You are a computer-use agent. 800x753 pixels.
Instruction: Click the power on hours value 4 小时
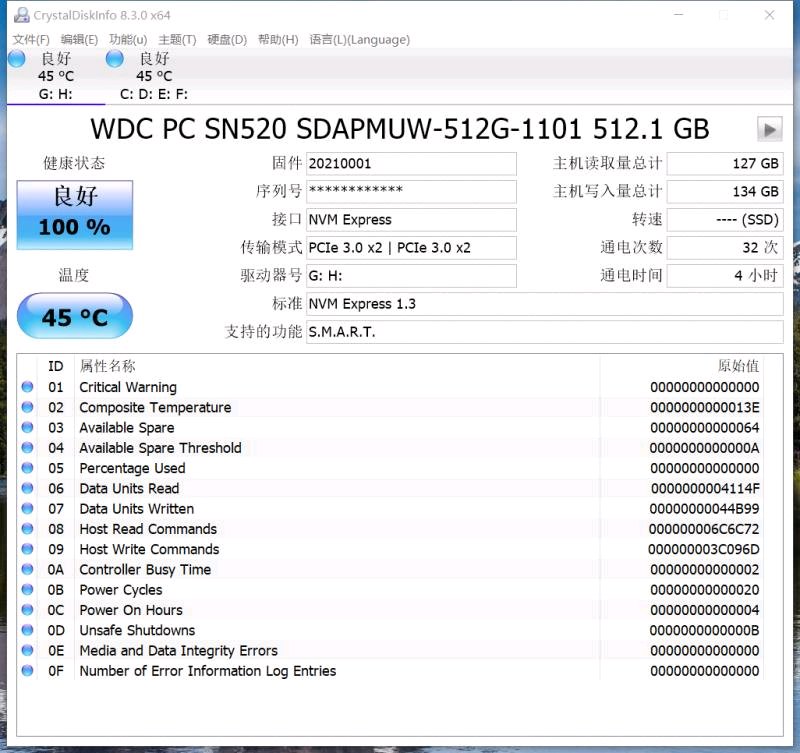pos(725,276)
